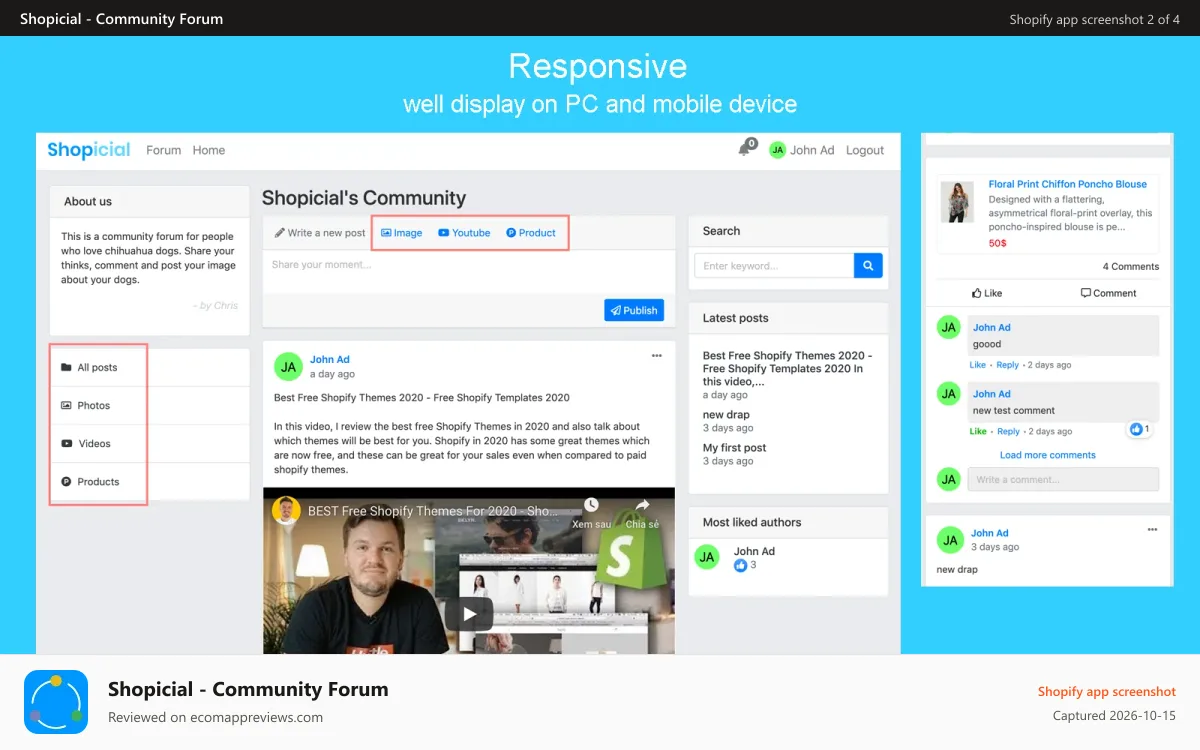Click the share arrow icon on video
1200x750 pixels.
click(x=642, y=506)
